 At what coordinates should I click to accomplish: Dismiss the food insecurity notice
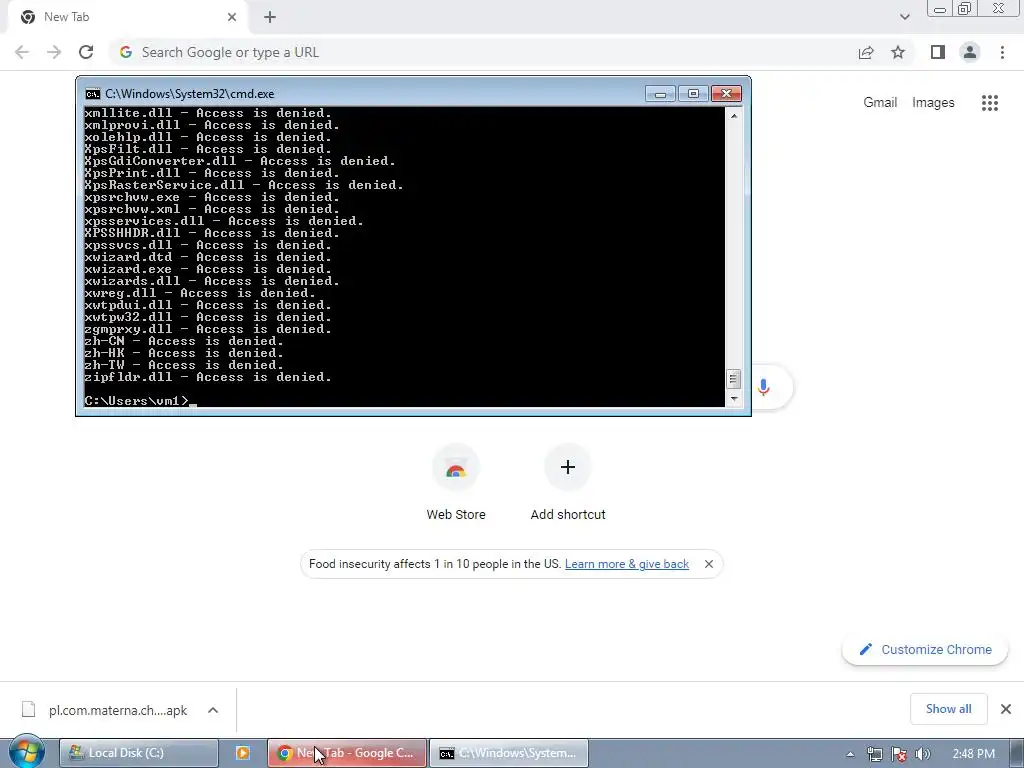pos(709,564)
